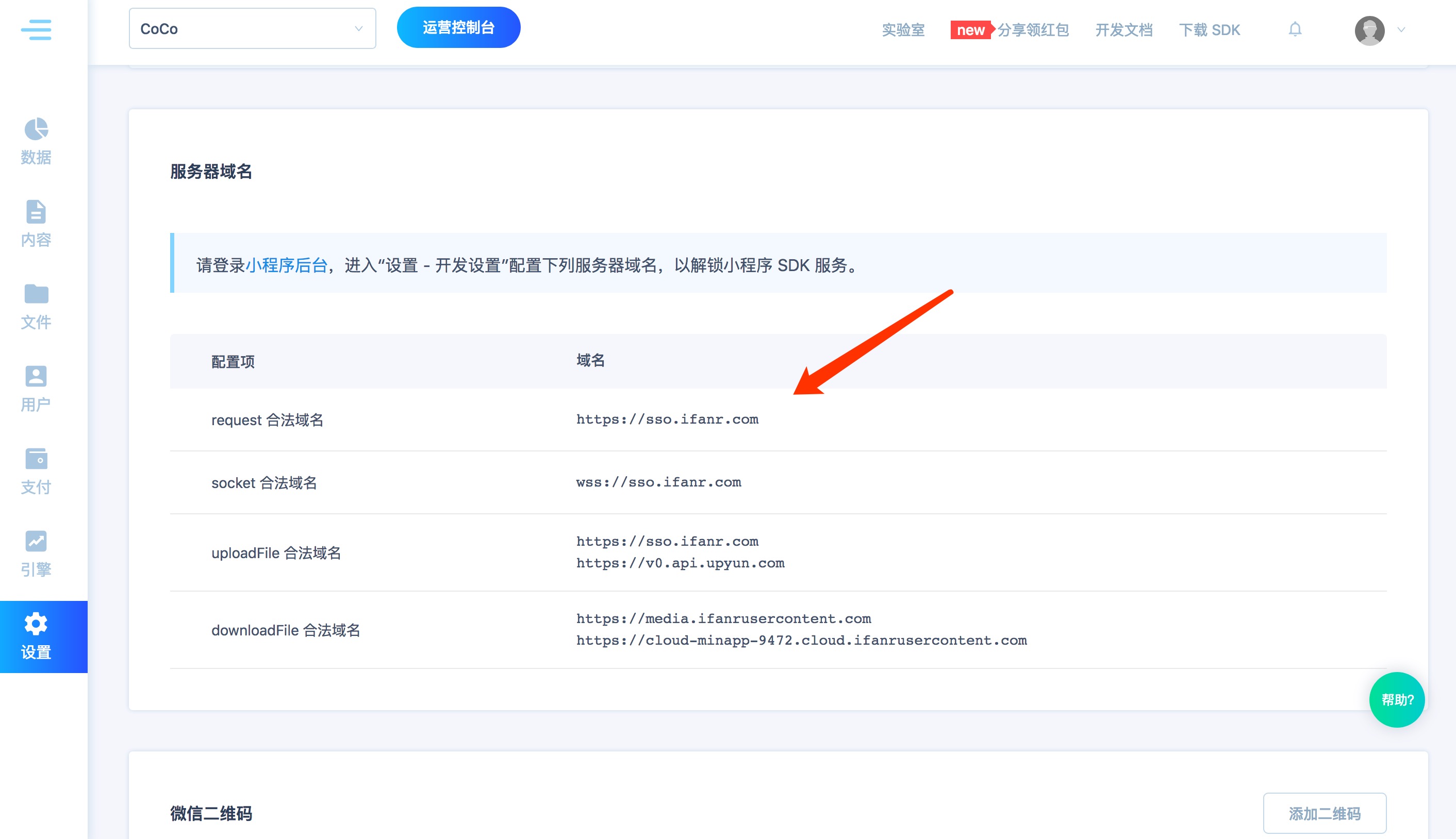The height and width of the screenshot is (839, 1456).
Task: Click the 运营控制台 button
Action: pos(458,28)
